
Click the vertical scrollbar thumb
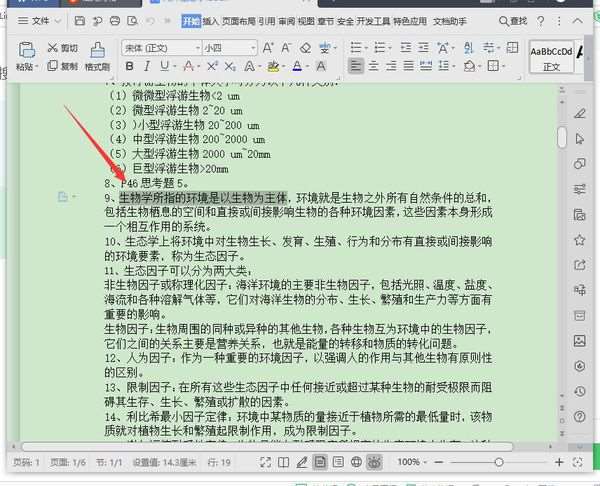click(562, 137)
